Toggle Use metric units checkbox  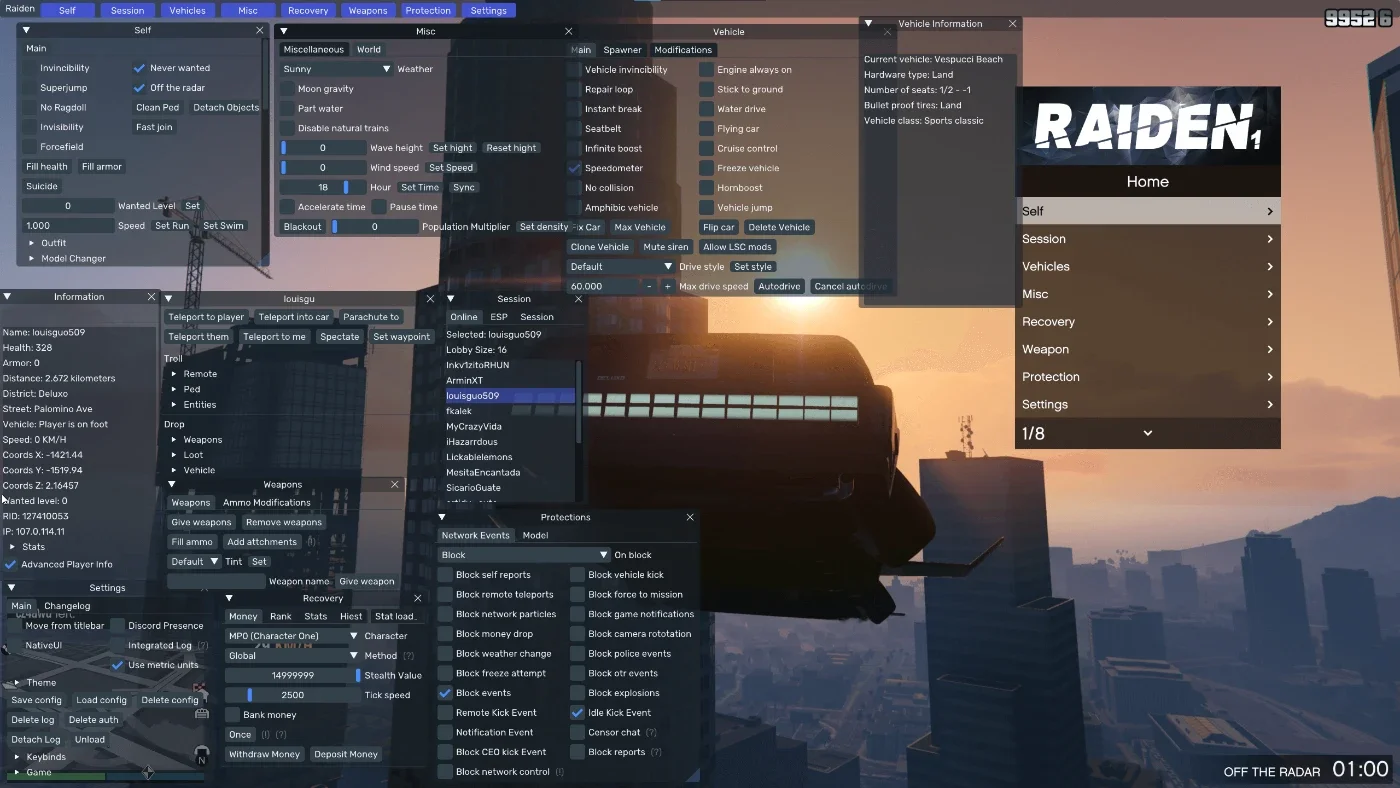tap(117, 665)
